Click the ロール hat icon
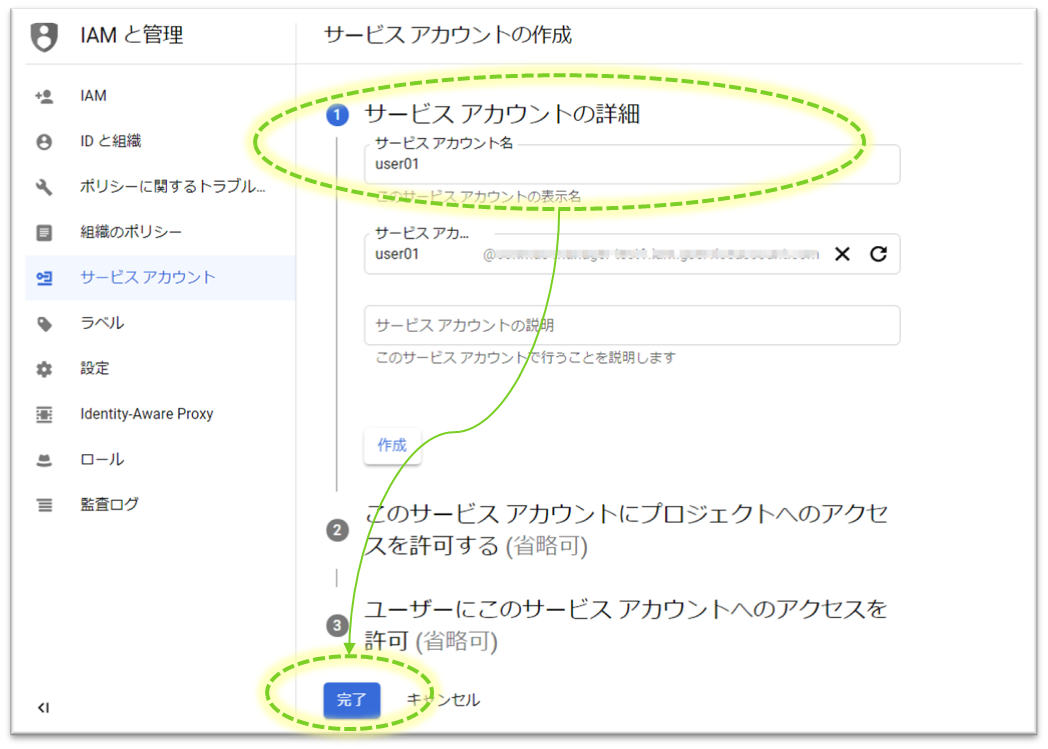This screenshot has height=749, width=1048. pos(43,460)
